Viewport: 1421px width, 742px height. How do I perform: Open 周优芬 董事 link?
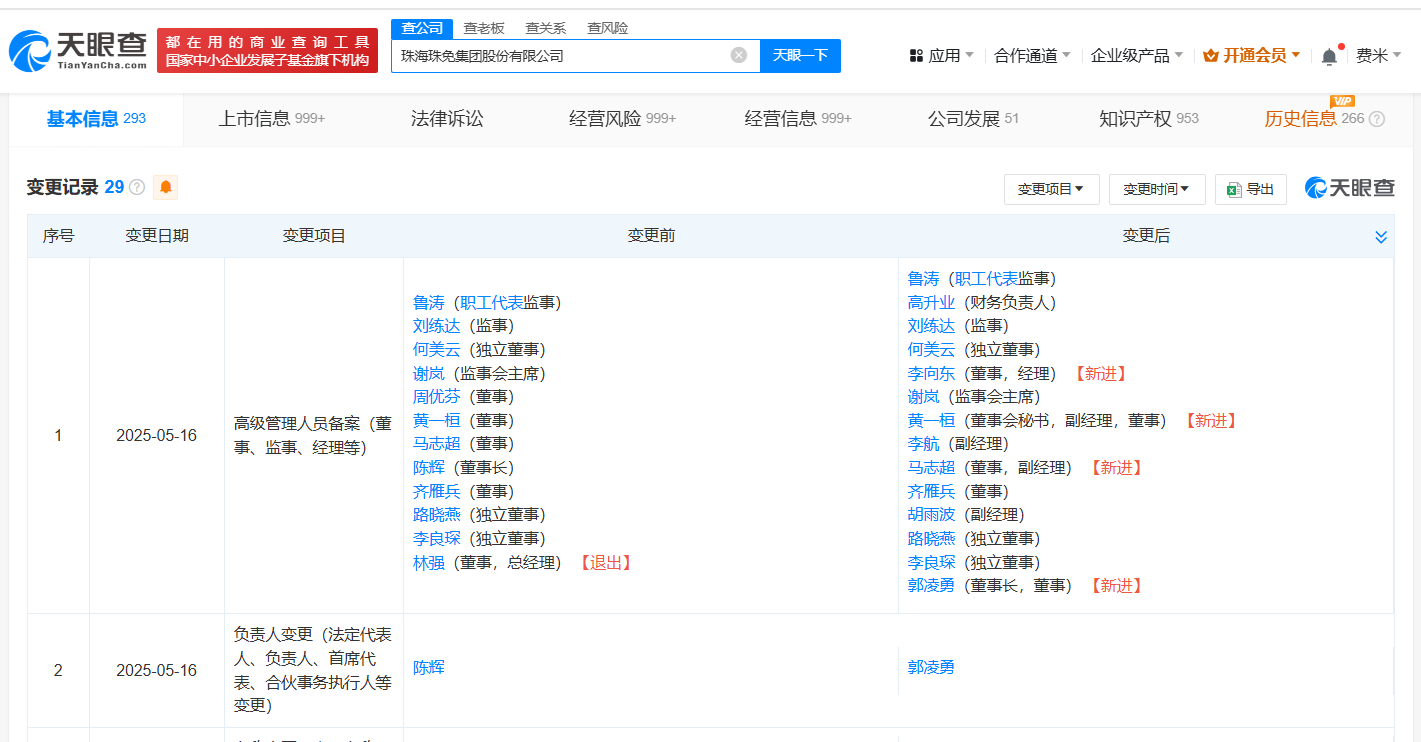pos(437,396)
